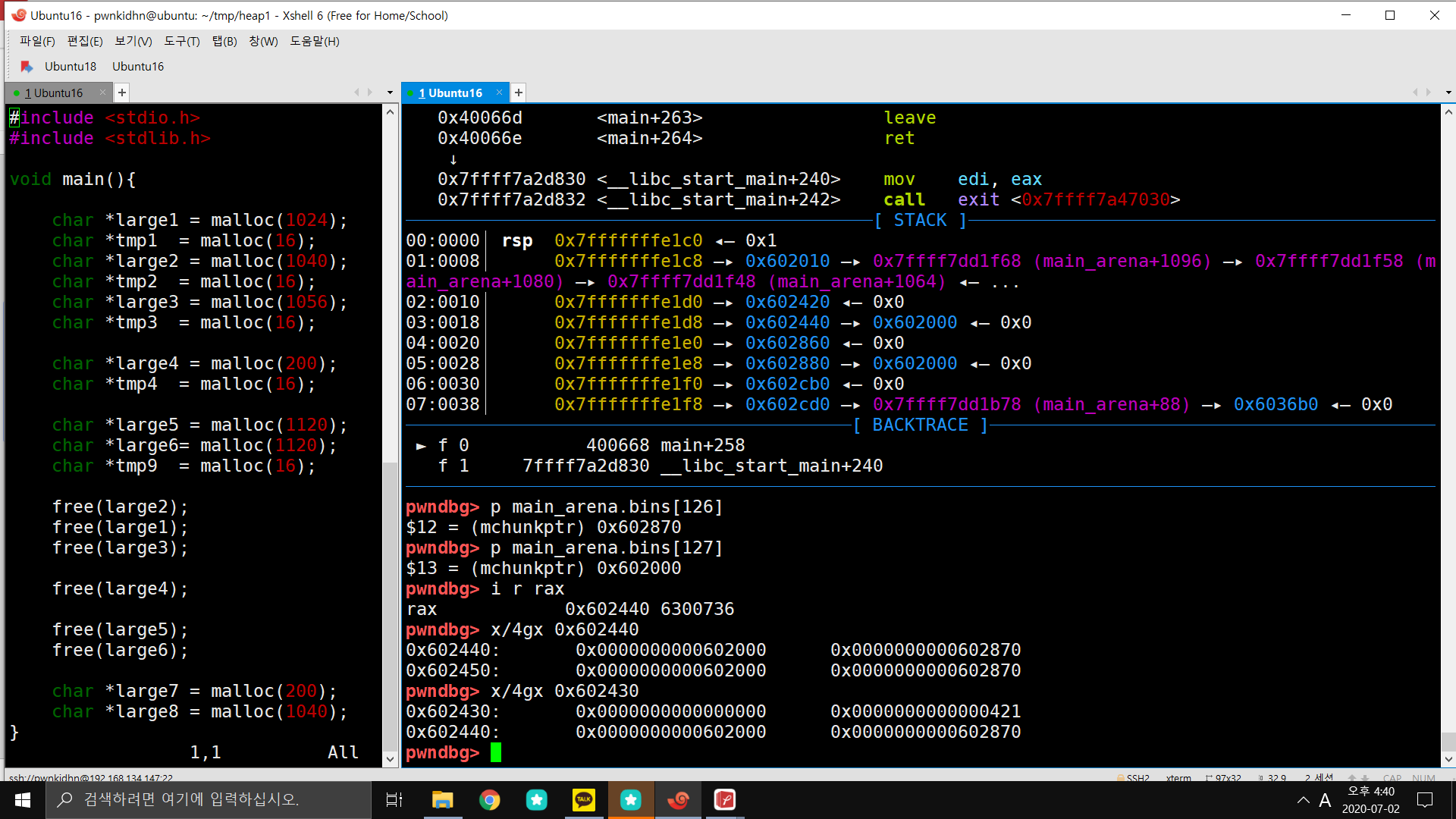Click left pane scrollbar up arrow
The width and height of the screenshot is (1456, 819).
click(391, 112)
